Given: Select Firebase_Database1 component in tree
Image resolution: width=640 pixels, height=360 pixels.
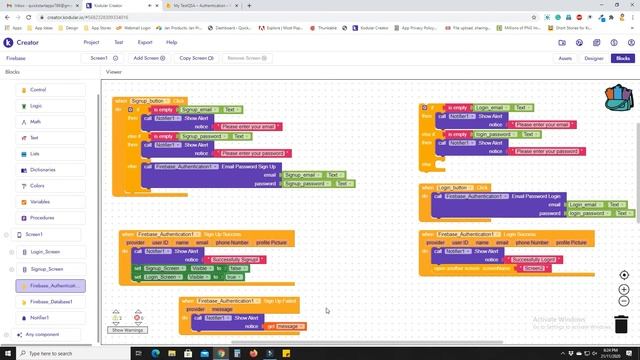Looking at the screenshot, I should coord(51,302).
